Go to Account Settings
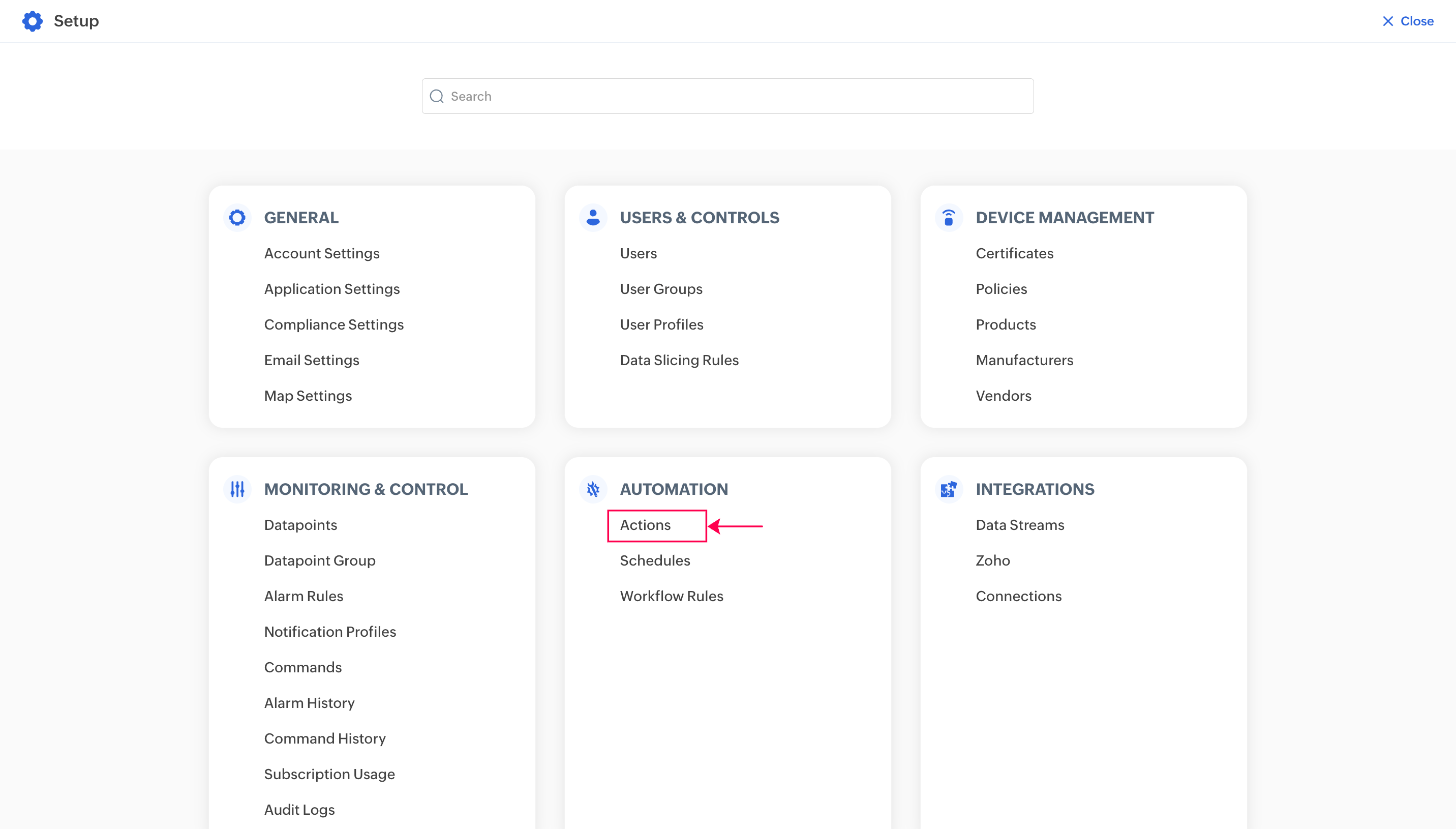 (x=321, y=253)
